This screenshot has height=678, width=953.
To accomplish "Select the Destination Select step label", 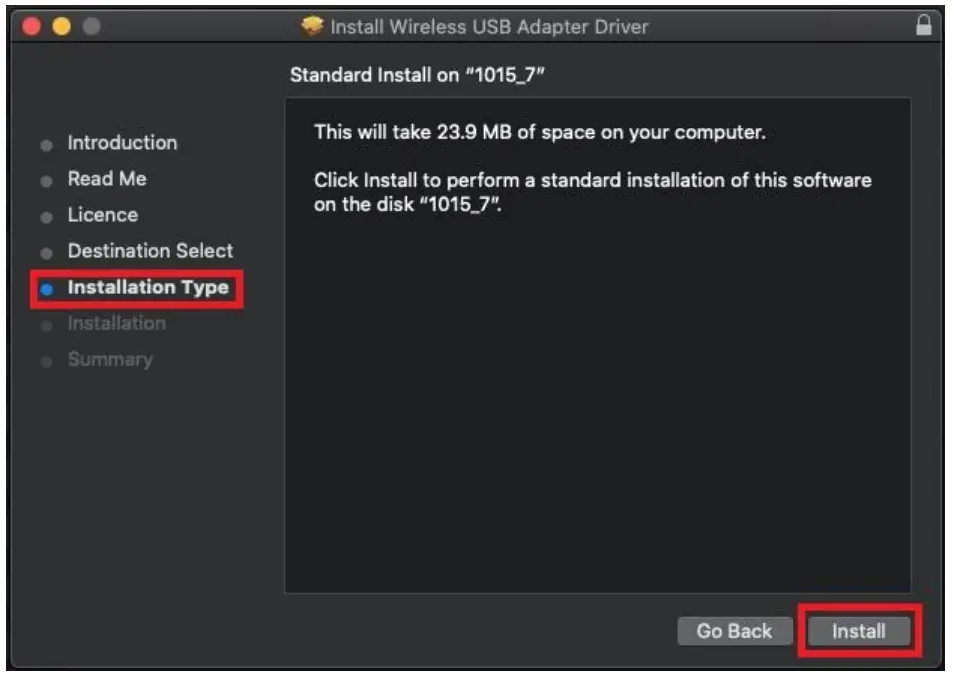I will (x=150, y=251).
